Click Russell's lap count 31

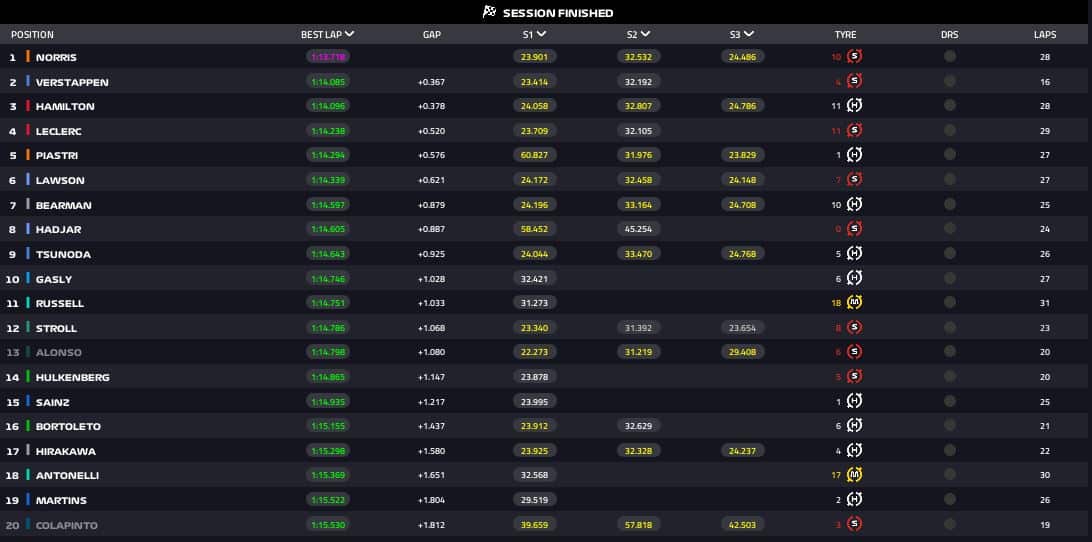[1045, 303]
